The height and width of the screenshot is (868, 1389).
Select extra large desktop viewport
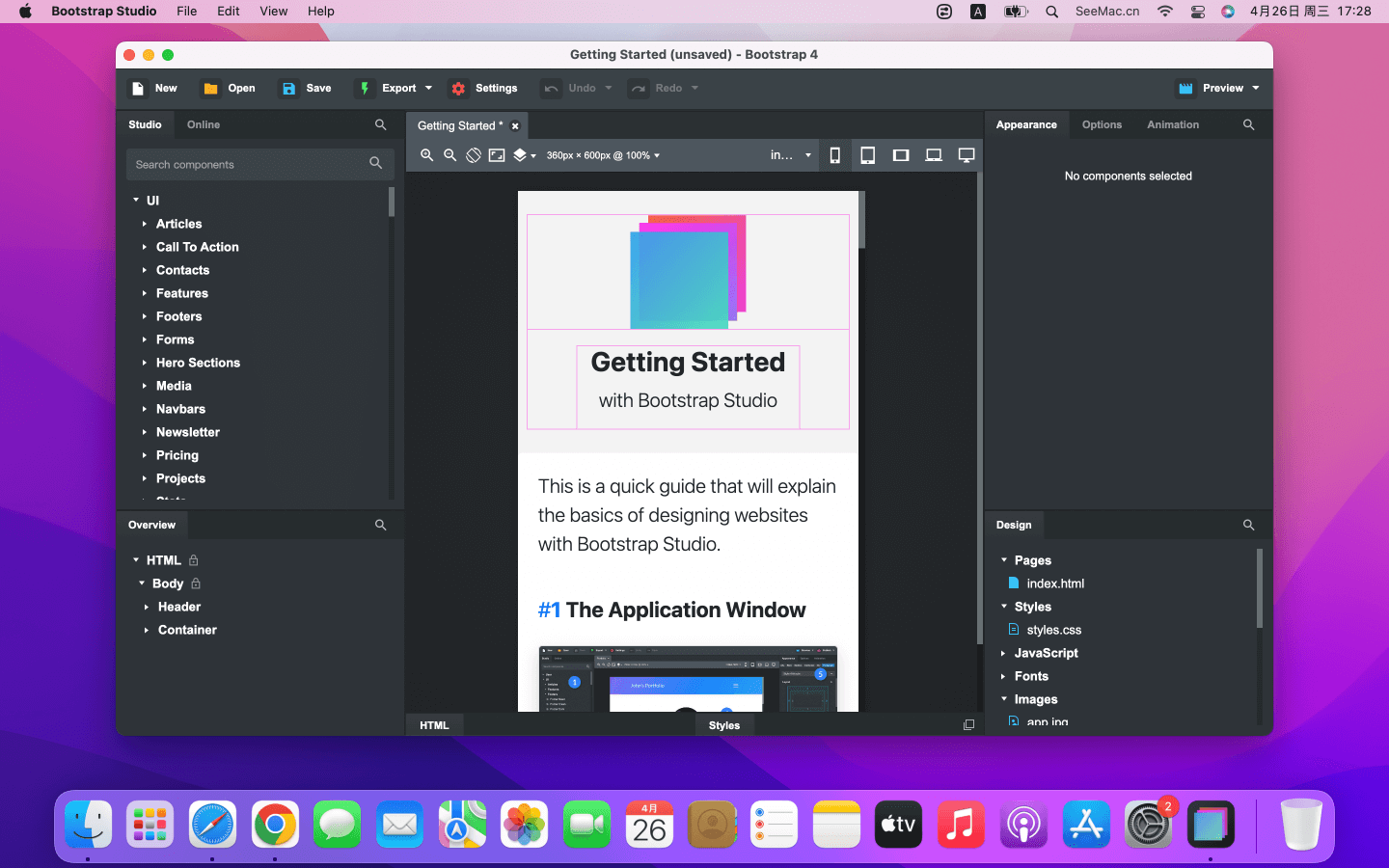tap(967, 155)
